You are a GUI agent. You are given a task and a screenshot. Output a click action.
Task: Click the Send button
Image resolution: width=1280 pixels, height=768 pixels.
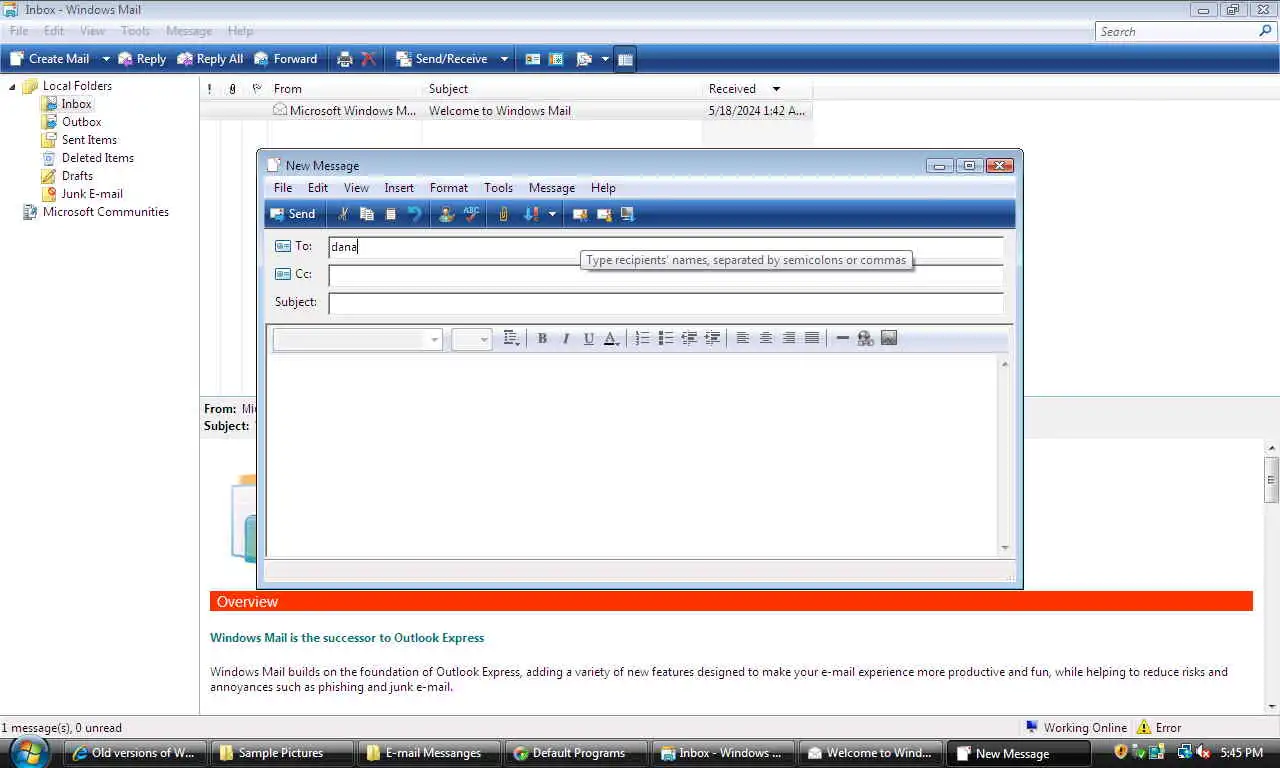(x=292, y=214)
